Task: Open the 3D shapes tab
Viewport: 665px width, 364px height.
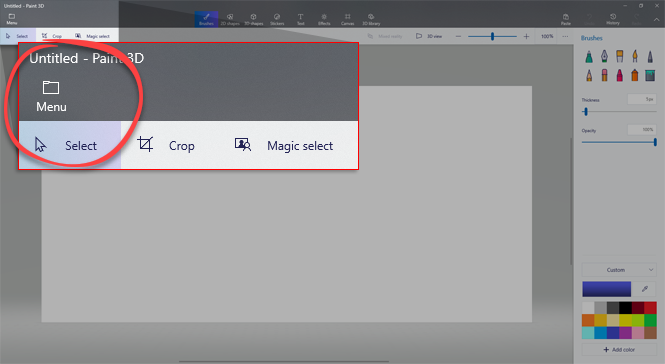Action: [254, 19]
